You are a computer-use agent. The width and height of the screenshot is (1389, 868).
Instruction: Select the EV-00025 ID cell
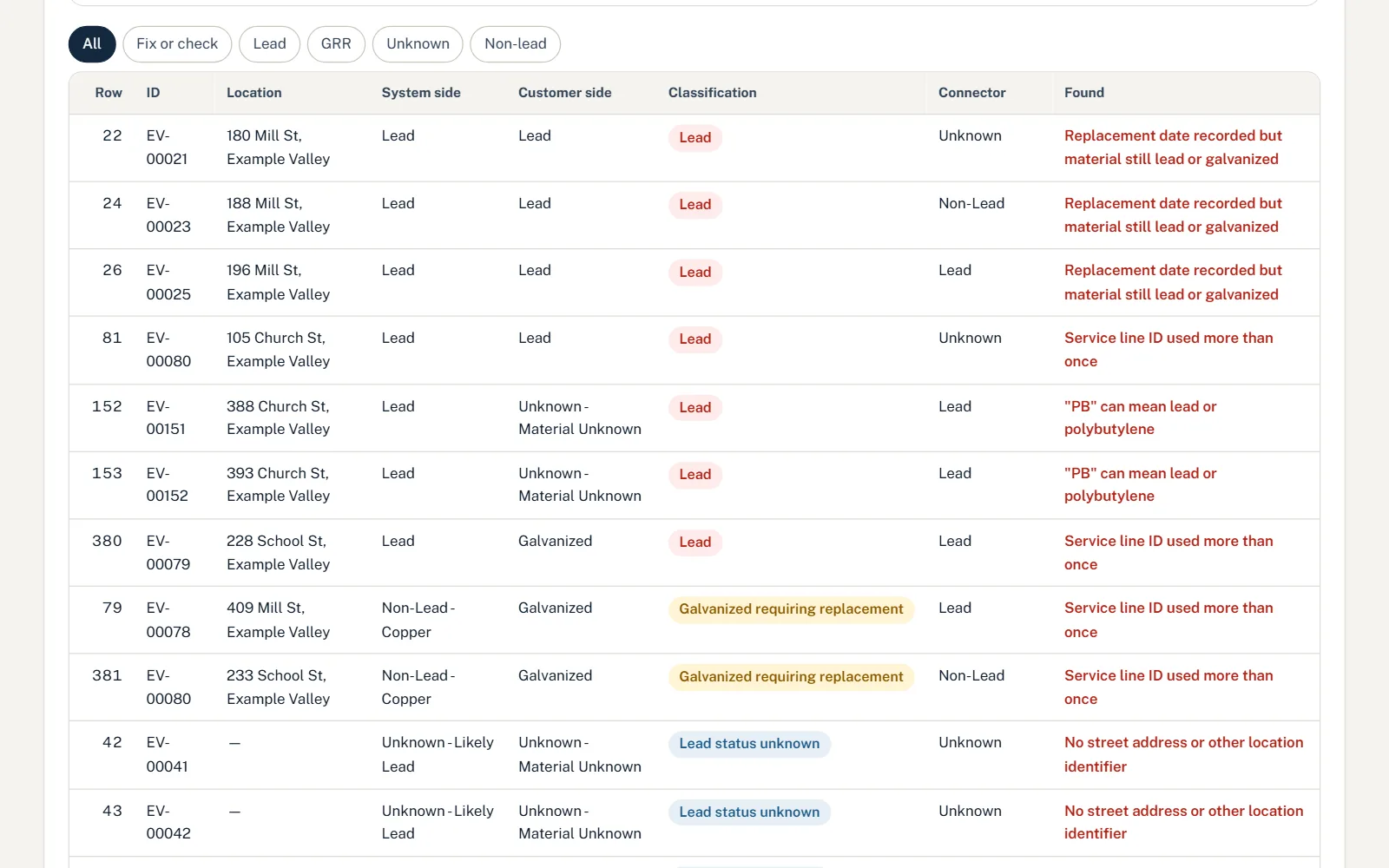[168, 282]
